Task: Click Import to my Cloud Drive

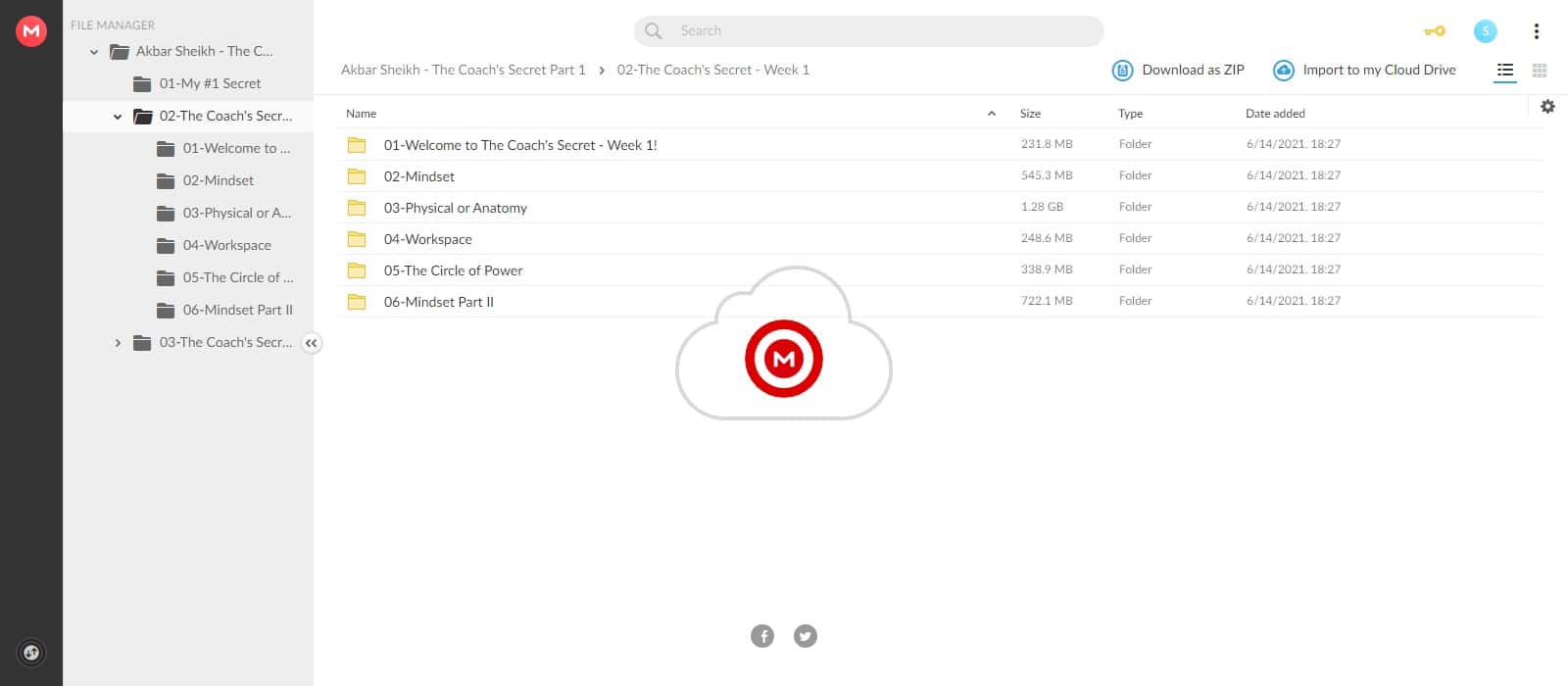Action: (x=1364, y=71)
